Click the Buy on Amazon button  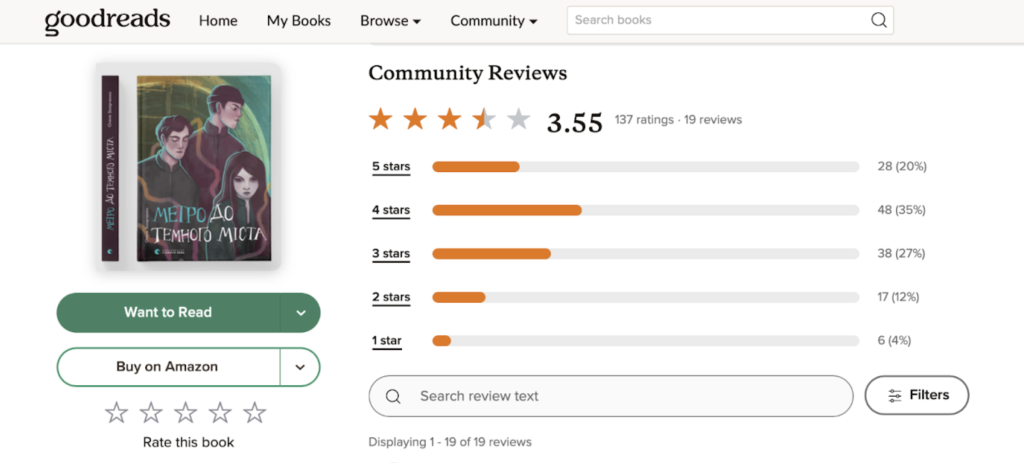(167, 367)
